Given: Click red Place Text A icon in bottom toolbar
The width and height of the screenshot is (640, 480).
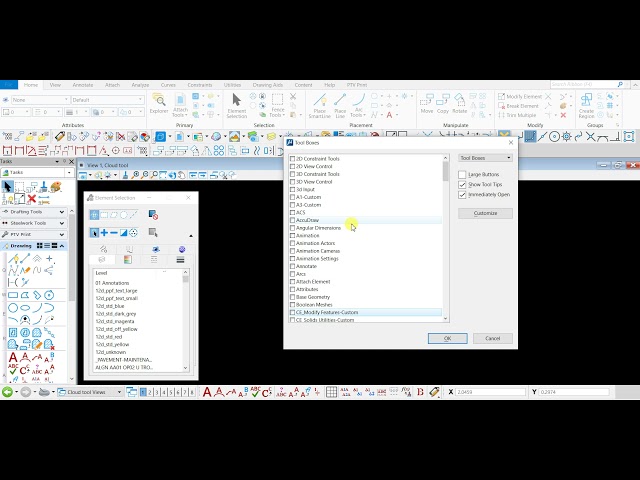Looking at the screenshot, I should point(207,392).
